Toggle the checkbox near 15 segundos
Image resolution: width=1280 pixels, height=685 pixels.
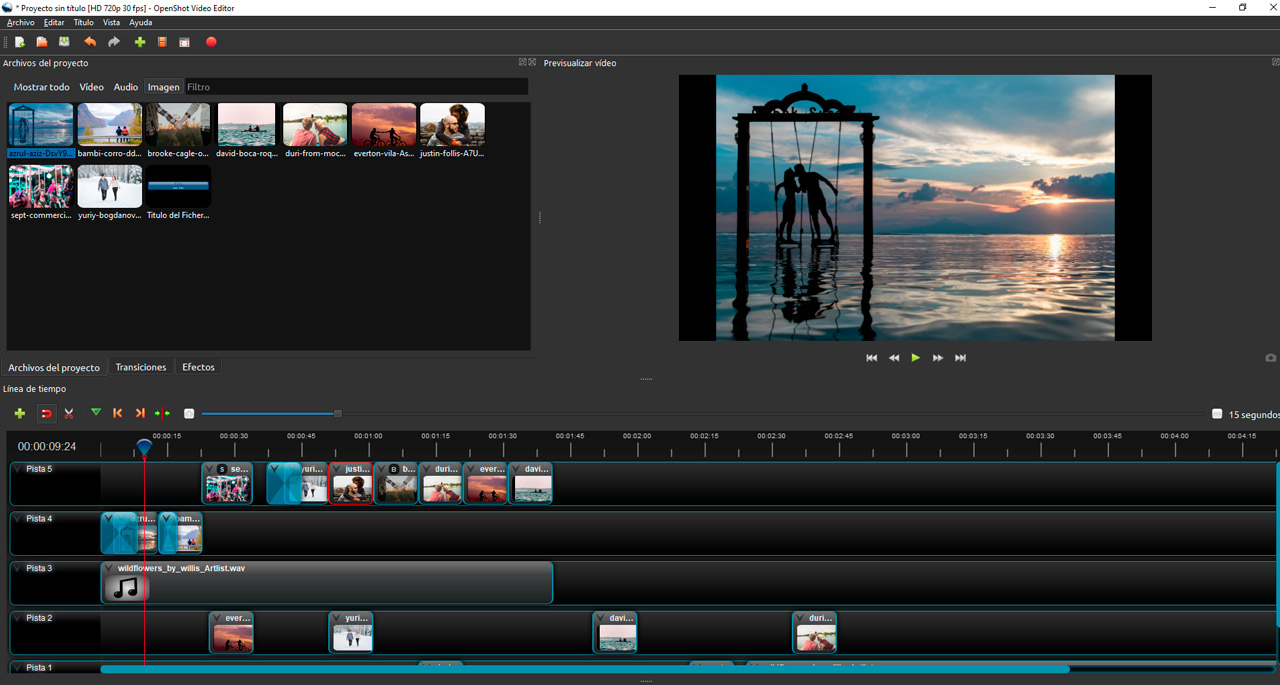[1217, 413]
